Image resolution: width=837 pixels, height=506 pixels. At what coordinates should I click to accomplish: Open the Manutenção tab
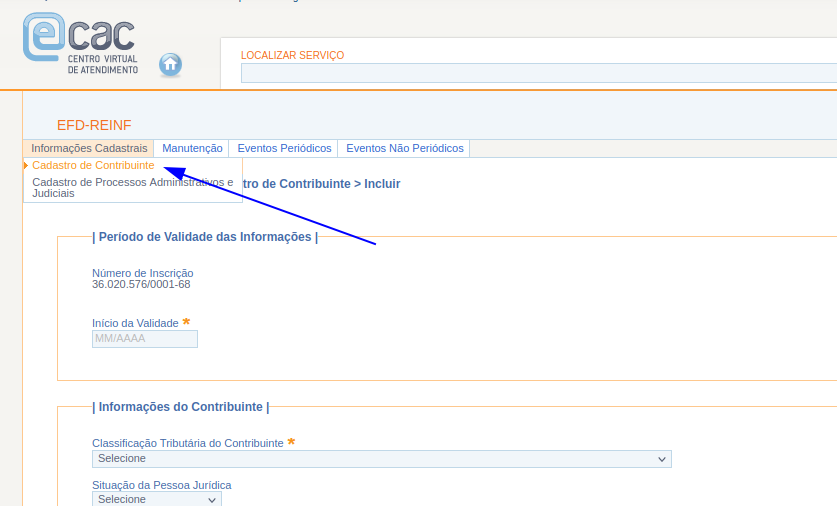coord(192,148)
